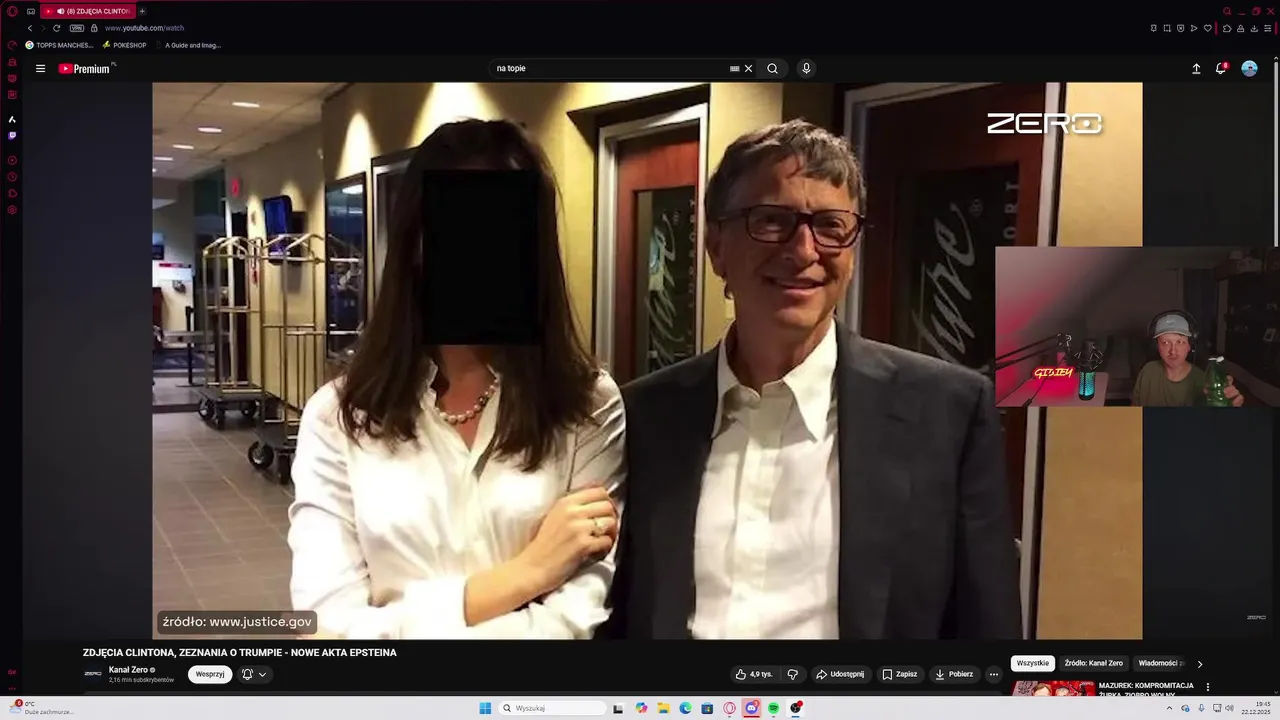Start voice search with the microphone
Viewport: 1280px width, 720px height.
(806, 69)
